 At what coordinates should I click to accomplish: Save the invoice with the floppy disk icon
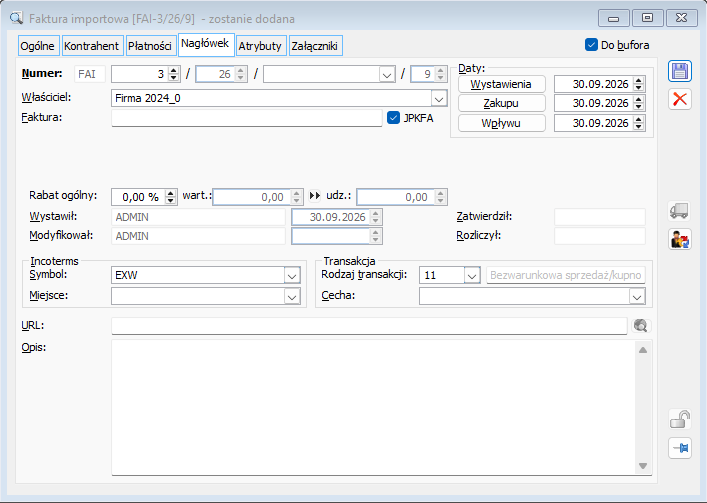tap(679, 72)
